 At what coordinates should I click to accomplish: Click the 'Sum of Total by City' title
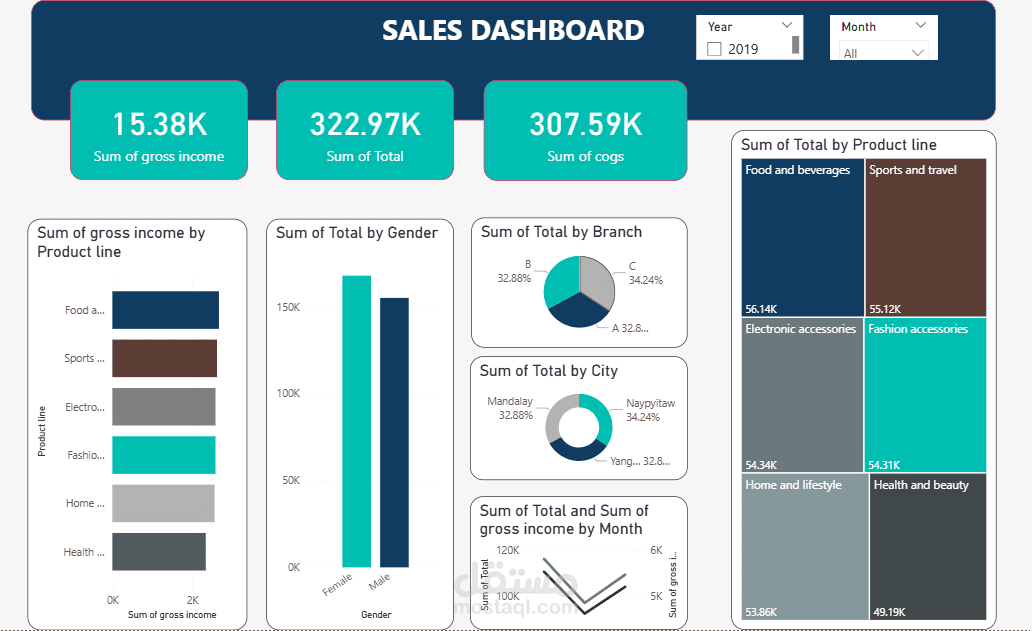tap(549, 371)
